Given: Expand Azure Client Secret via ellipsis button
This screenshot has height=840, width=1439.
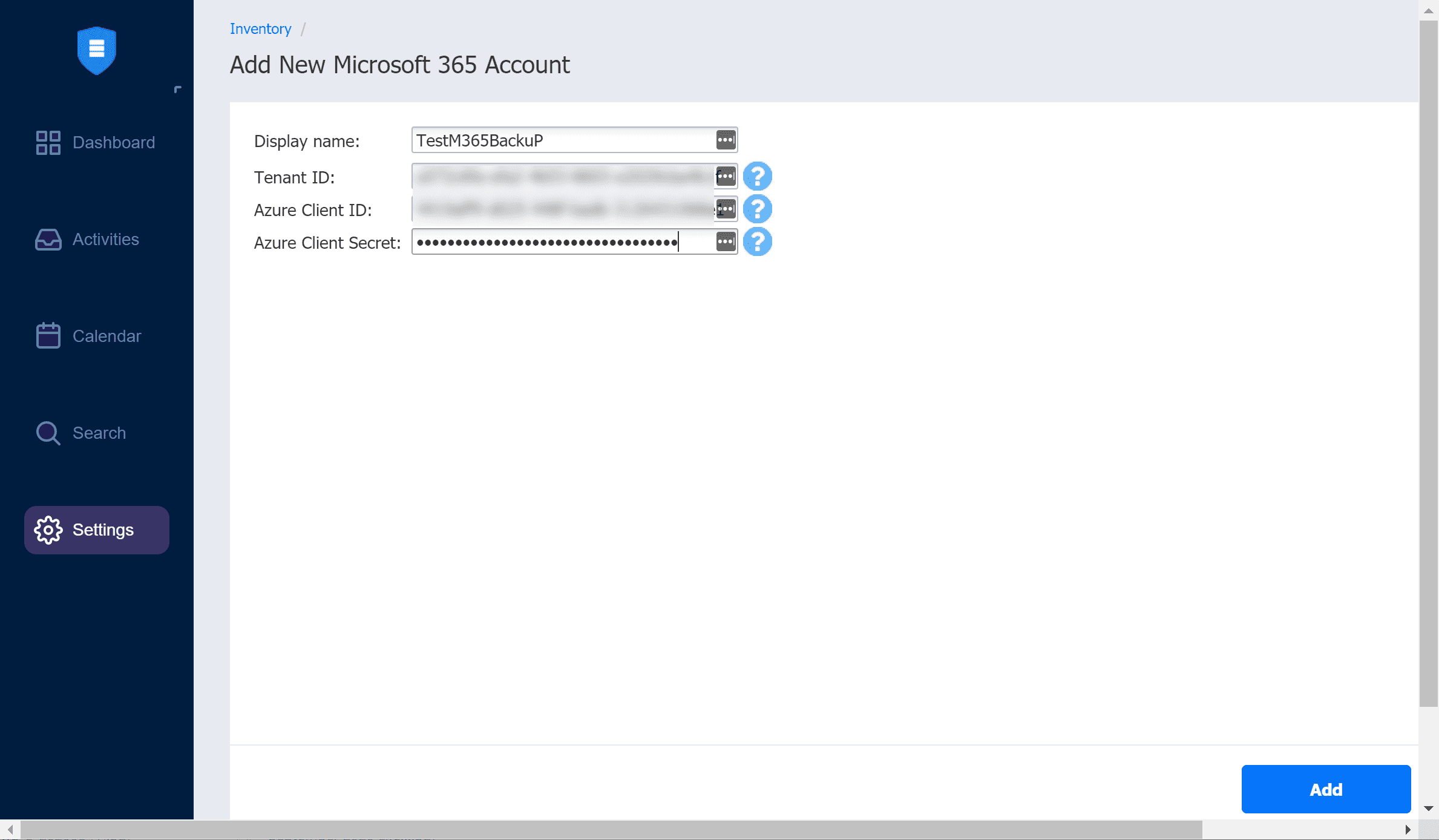Looking at the screenshot, I should click(x=724, y=241).
